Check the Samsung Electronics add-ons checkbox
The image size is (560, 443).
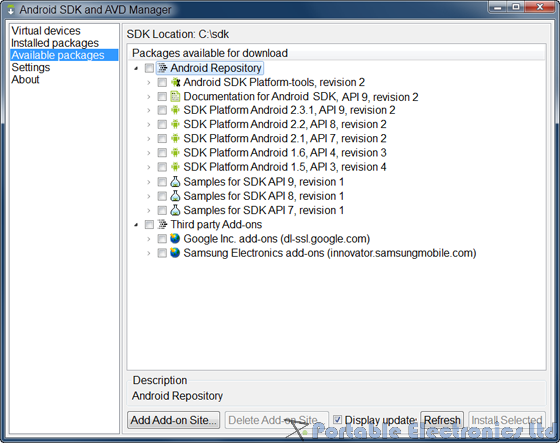162,253
